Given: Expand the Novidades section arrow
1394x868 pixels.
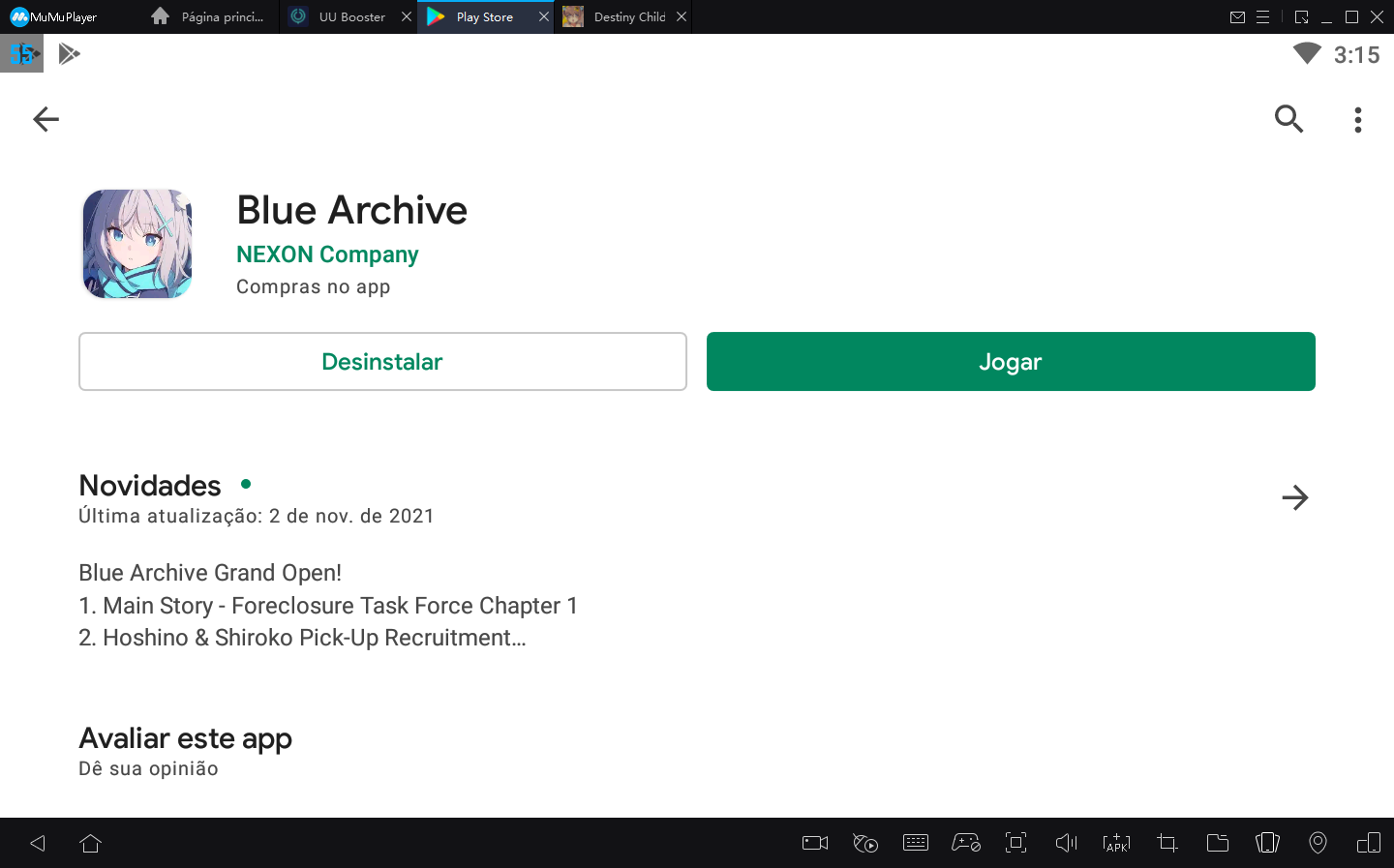Looking at the screenshot, I should click(x=1294, y=497).
